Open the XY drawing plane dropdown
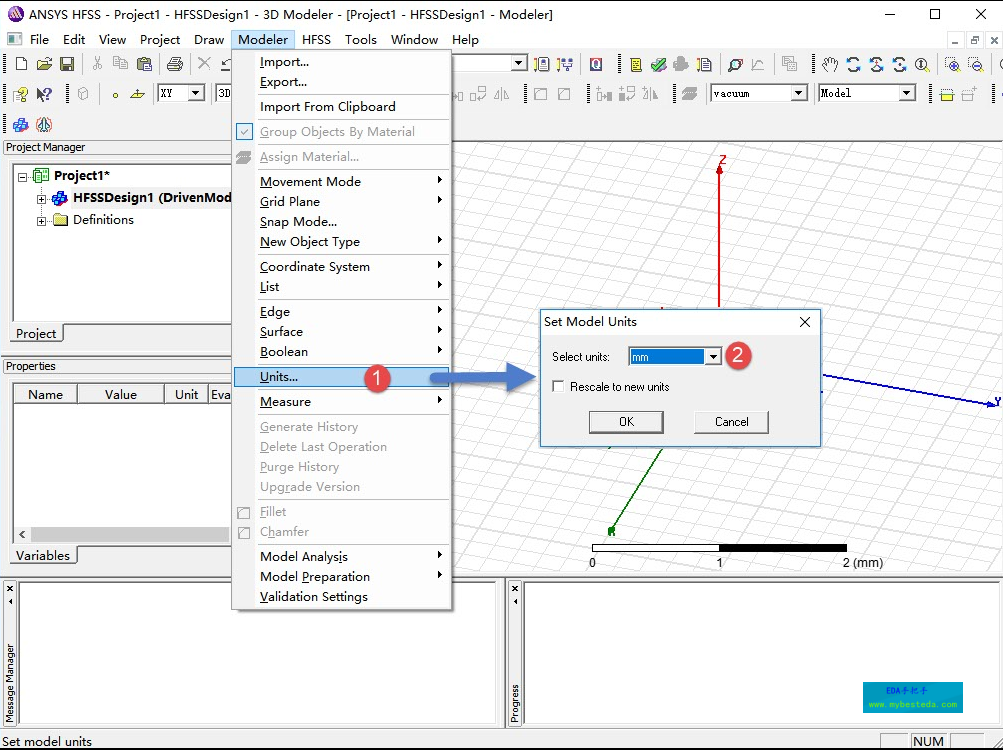1003x750 pixels. click(196, 93)
